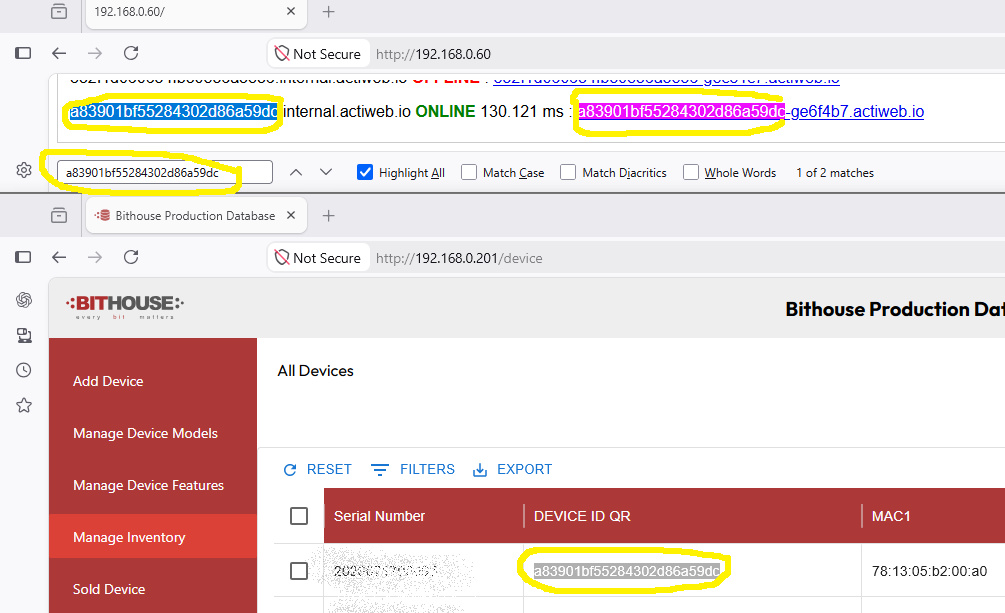1005x613 pixels.
Task: Select the Bithouse Production Database tab
Action: click(196, 215)
